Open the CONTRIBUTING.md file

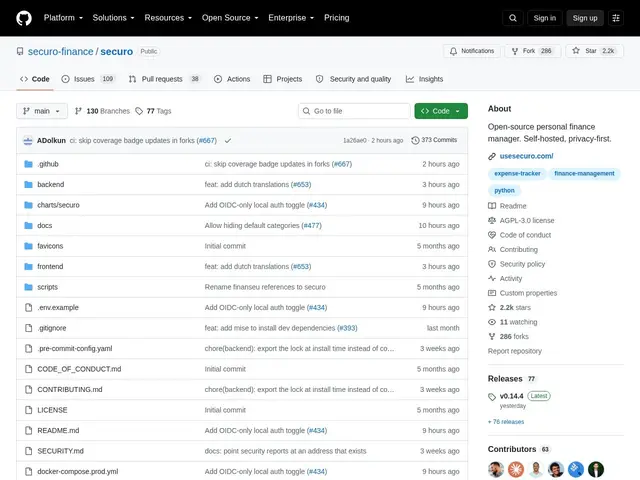[x=70, y=389]
